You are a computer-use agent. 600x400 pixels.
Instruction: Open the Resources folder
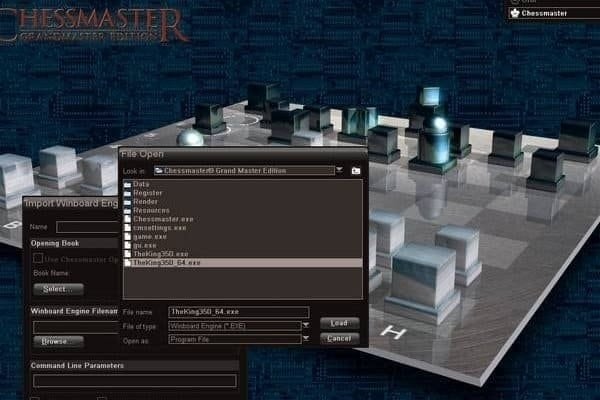[150, 211]
